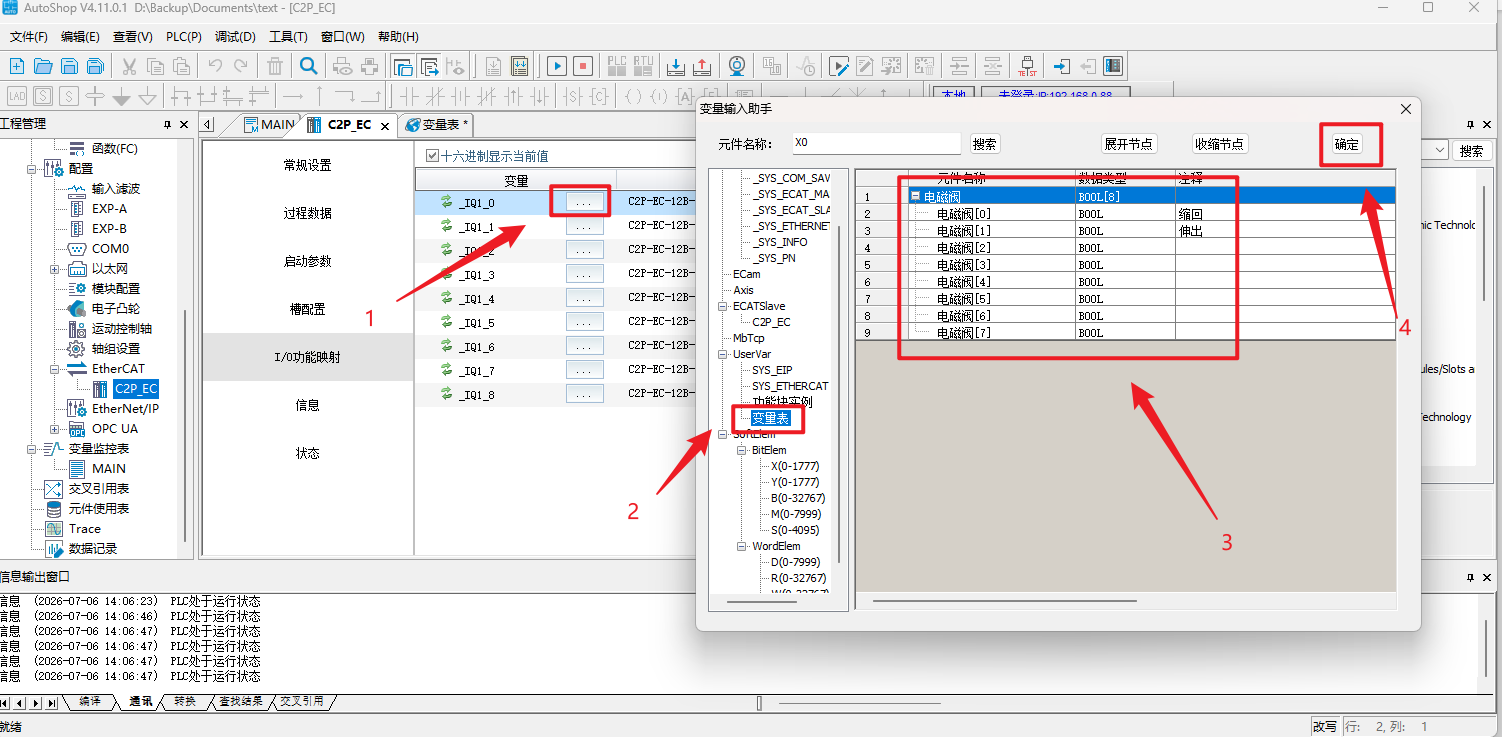Select 变量表 in the dialog tree
Image resolution: width=1502 pixels, height=737 pixels.
[x=771, y=418]
